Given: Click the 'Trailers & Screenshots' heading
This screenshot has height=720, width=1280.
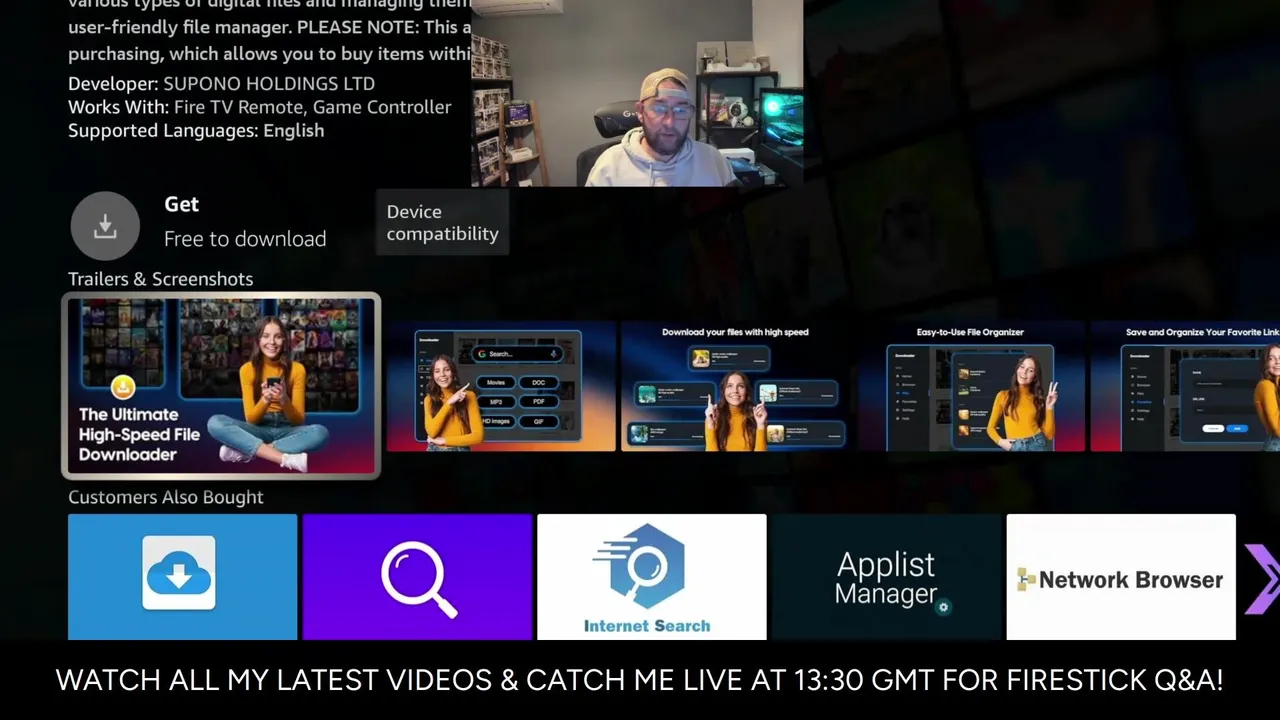Looking at the screenshot, I should [x=160, y=279].
